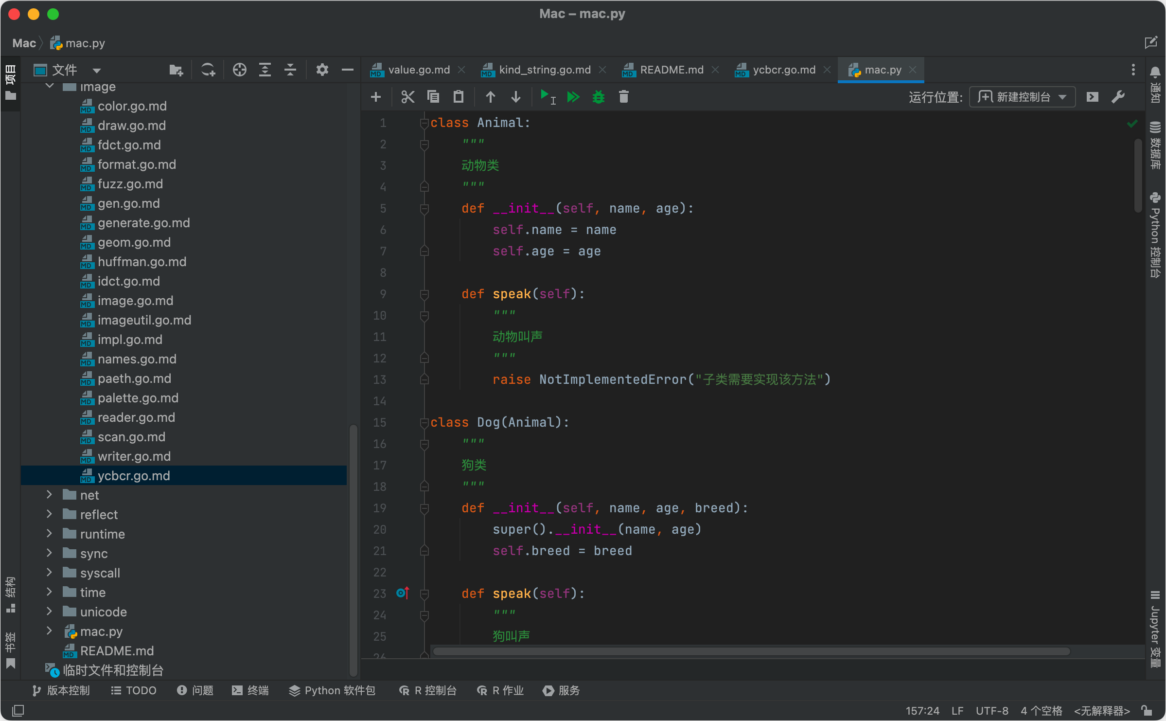Click execute-in-console icon beside dropdown
Image resolution: width=1166 pixels, height=721 pixels.
click(1092, 97)
